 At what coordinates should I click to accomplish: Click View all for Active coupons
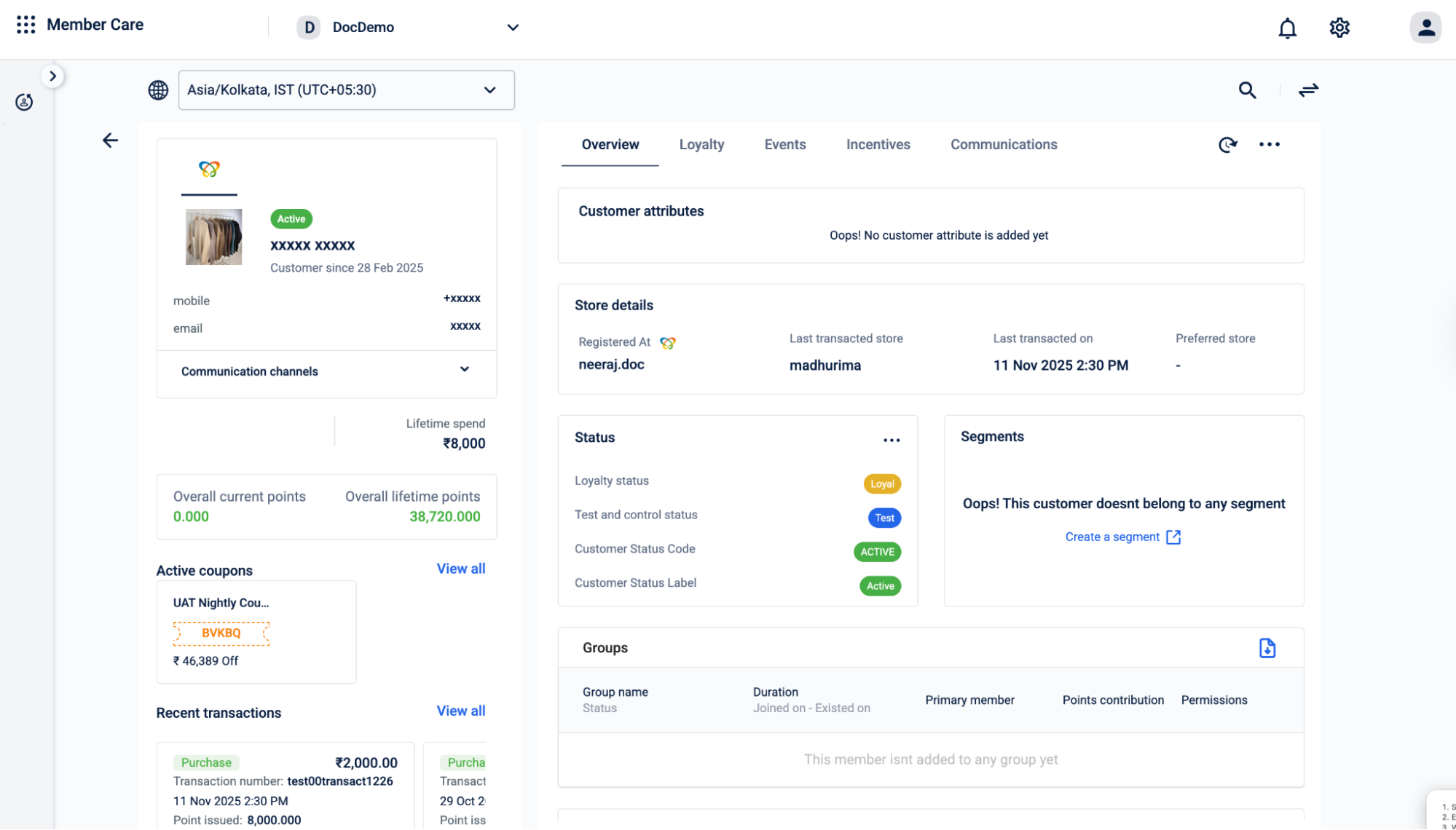(x=460, y=569)
